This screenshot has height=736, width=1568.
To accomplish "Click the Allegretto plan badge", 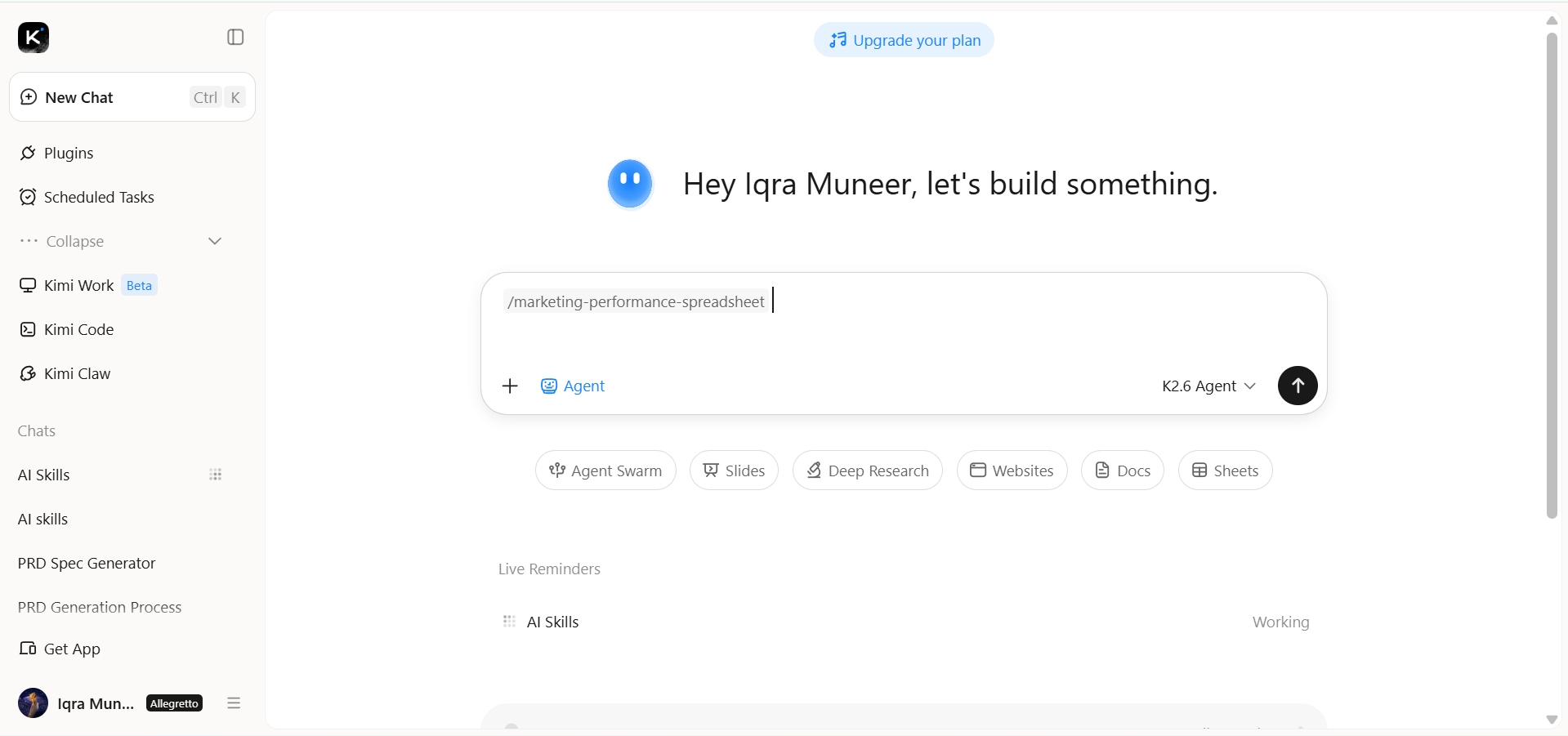I will click(174, 703).
